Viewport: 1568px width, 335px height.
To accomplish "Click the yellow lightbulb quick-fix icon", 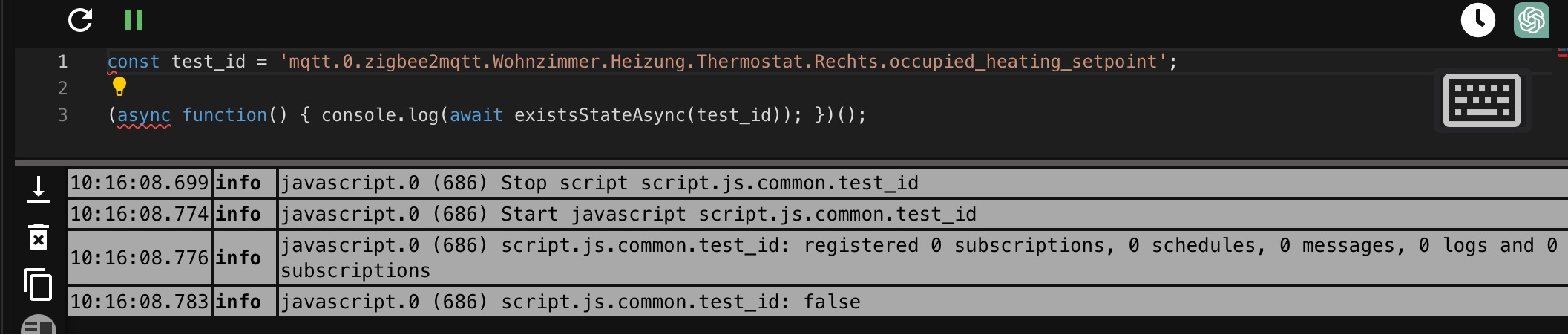I will pos(119,87).
